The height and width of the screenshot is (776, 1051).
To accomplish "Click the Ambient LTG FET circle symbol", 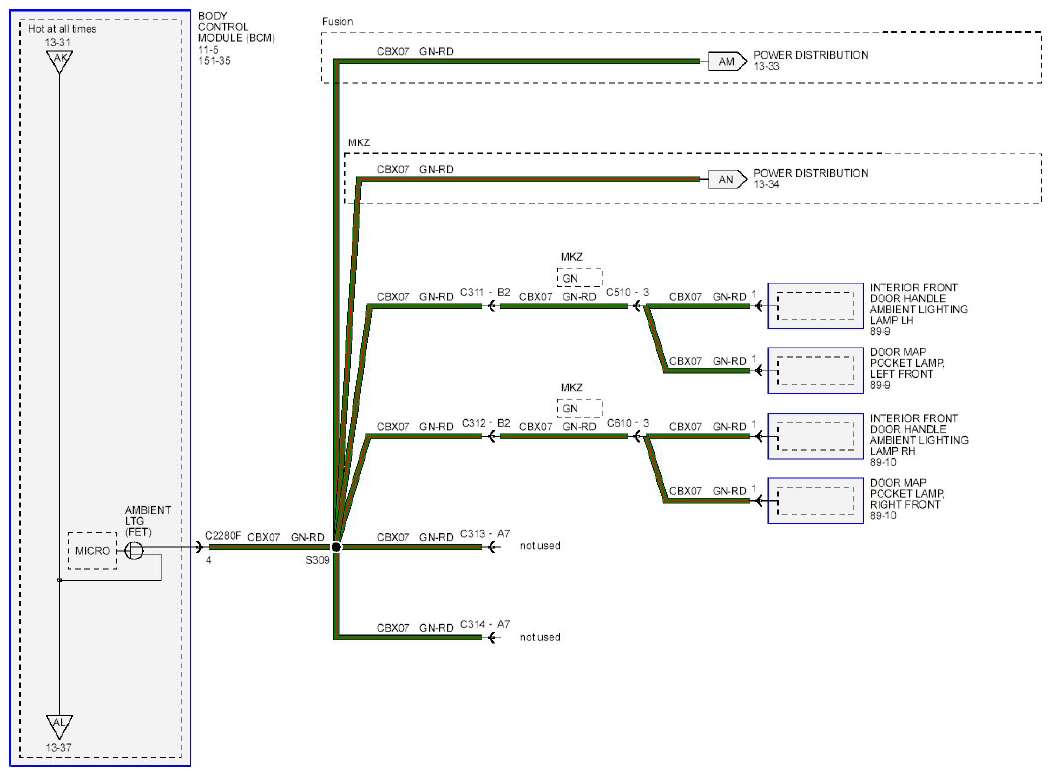I will (x=134, y=551).
